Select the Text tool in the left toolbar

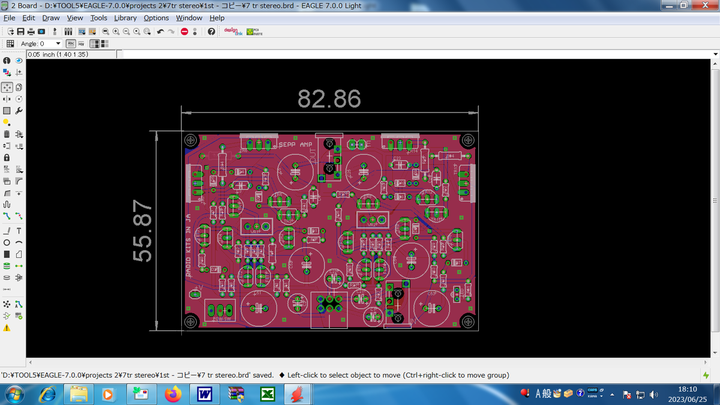coord(19,230)
